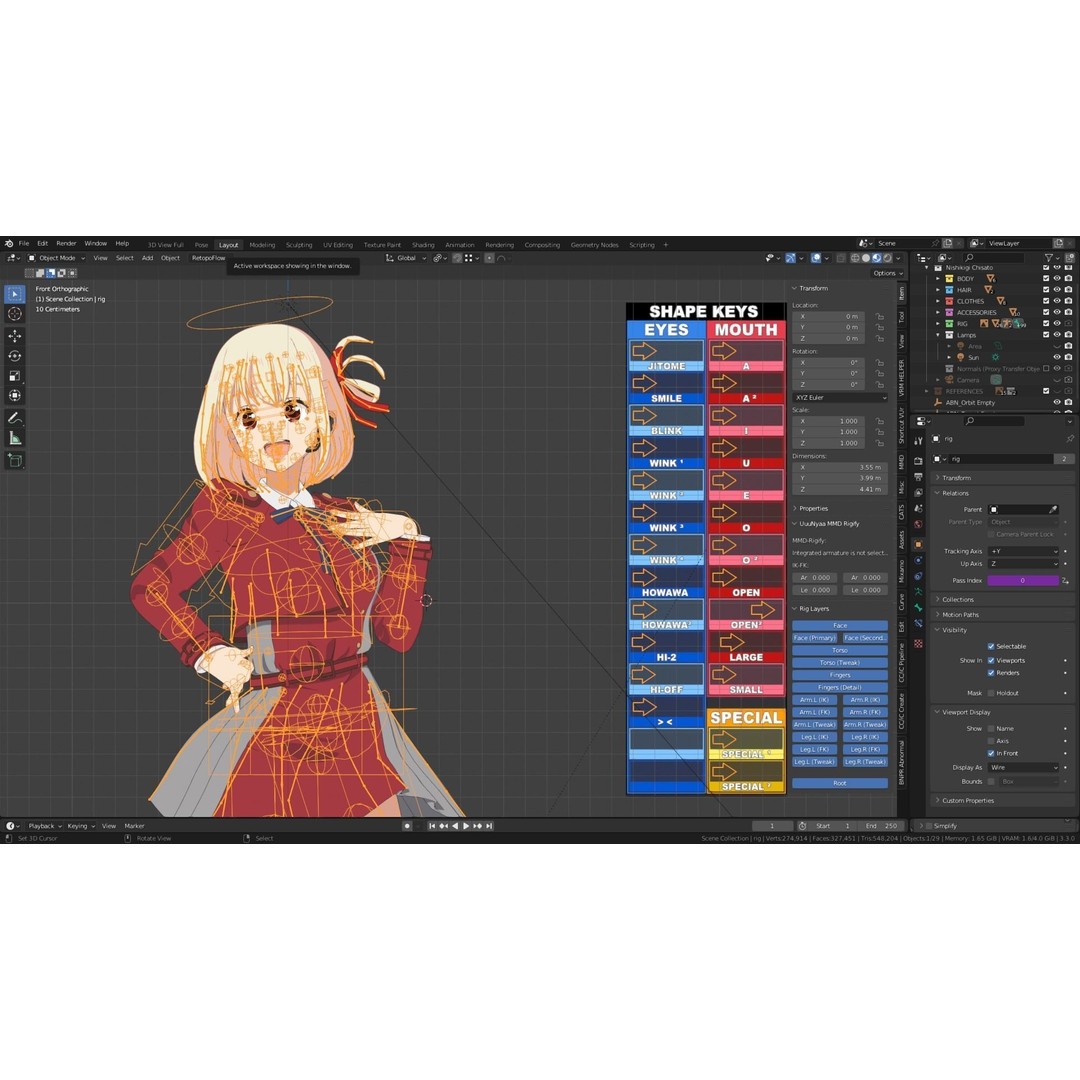Screen dimensions: 1080x1080
Task: Open the Global transform orientation dropdown
Action: [406, 258]
